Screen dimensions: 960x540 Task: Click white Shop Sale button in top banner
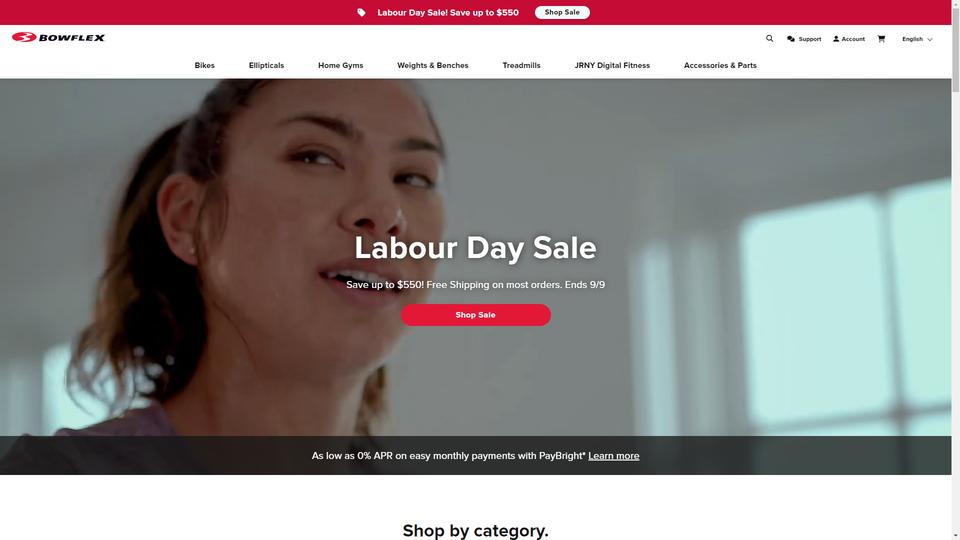pyautogui.click(x=562, y=12)
